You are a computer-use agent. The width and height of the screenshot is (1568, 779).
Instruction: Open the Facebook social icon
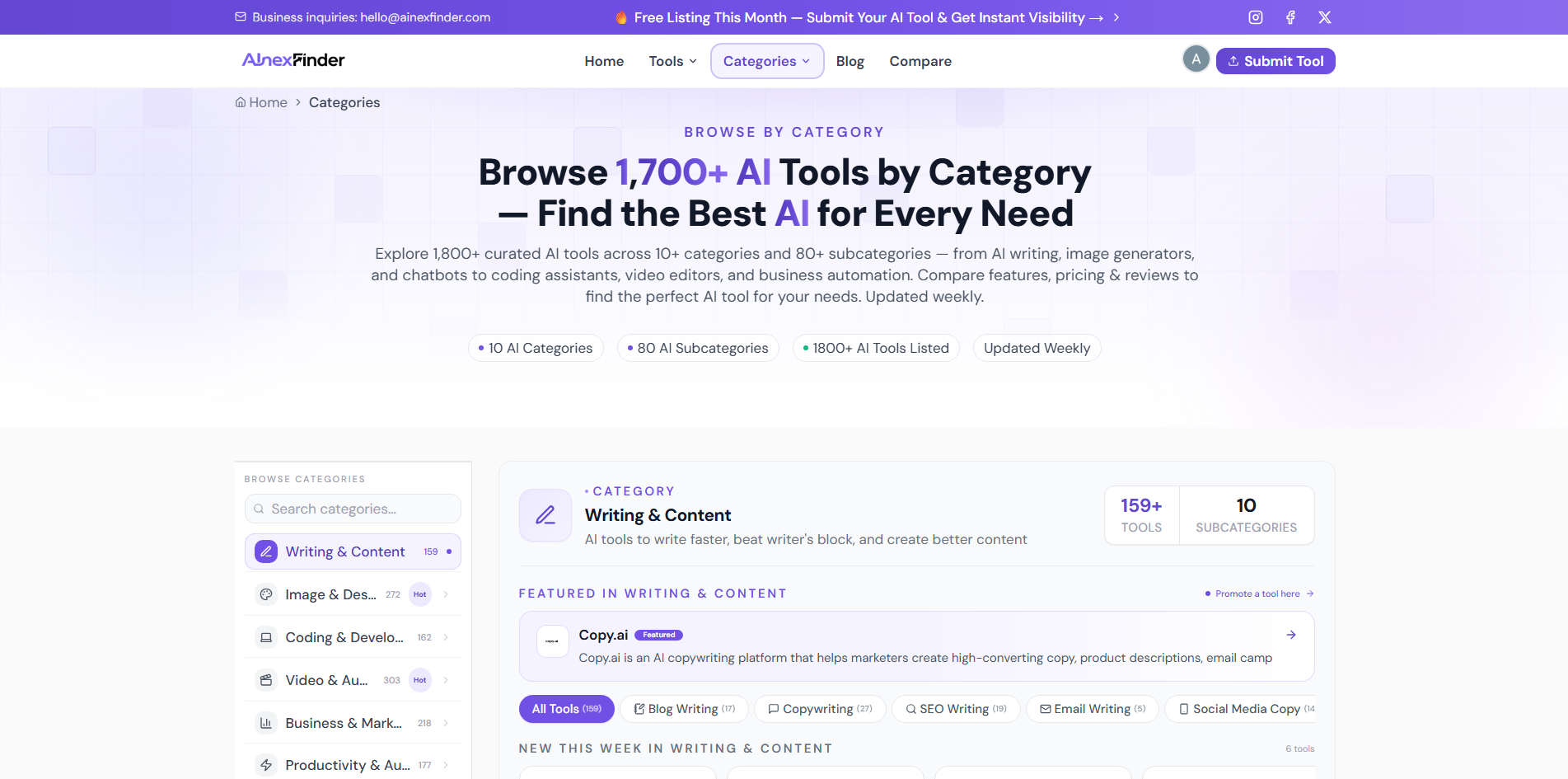(1290, 17)
